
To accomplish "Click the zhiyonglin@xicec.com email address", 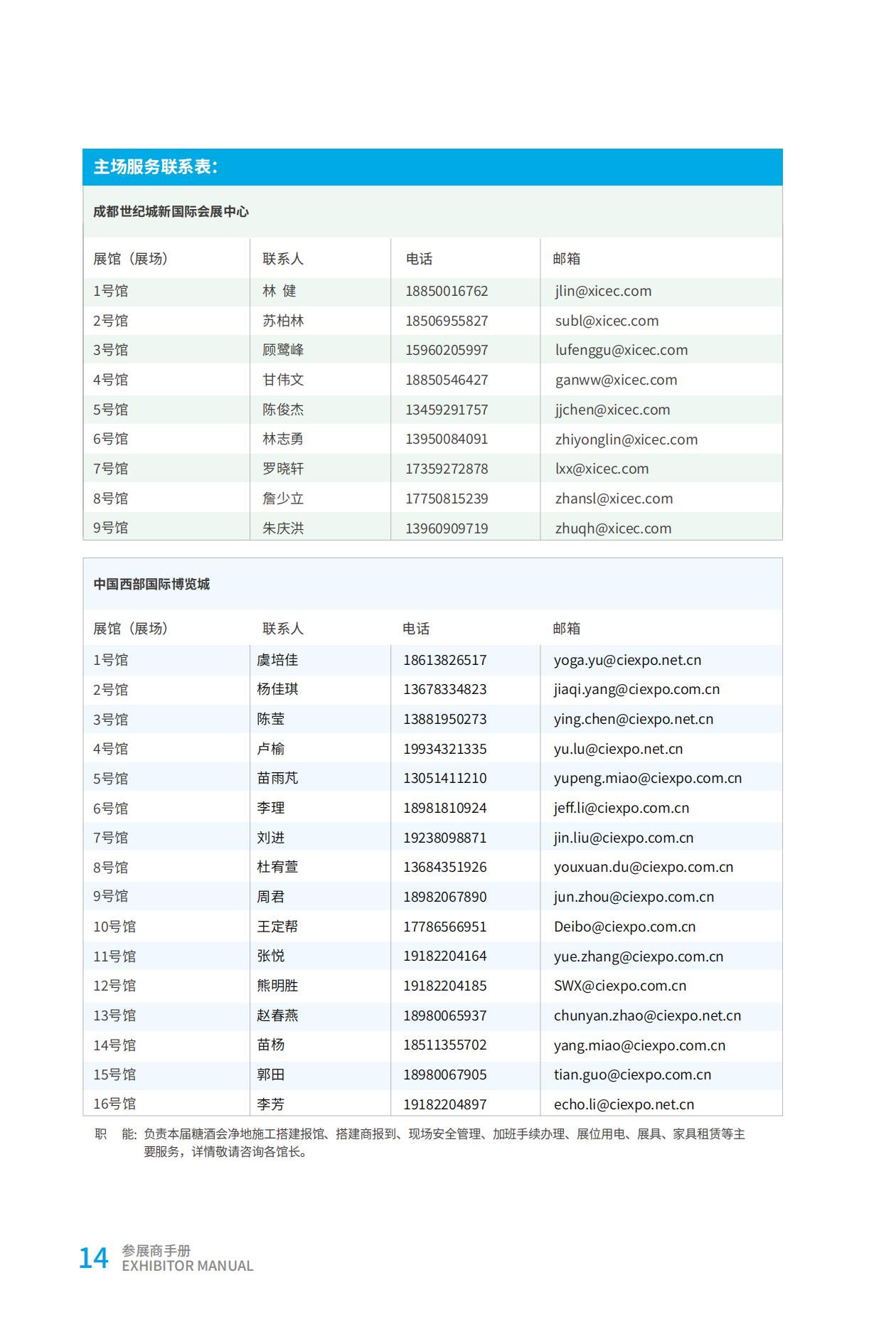I will 626,439.
